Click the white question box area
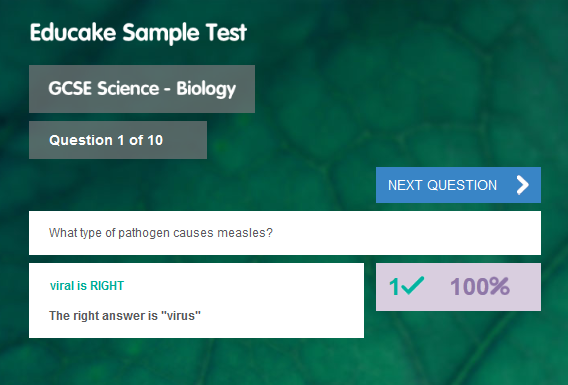The width and height of the screenshot is (568, 385). [x=285, y=233]
